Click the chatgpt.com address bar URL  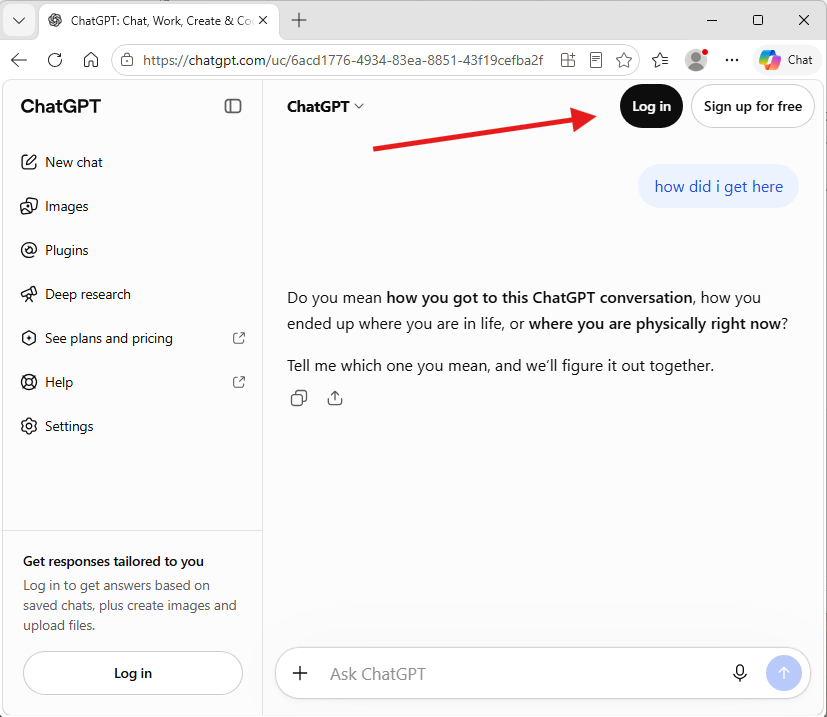pyautogui.click(x=343, y=61)
